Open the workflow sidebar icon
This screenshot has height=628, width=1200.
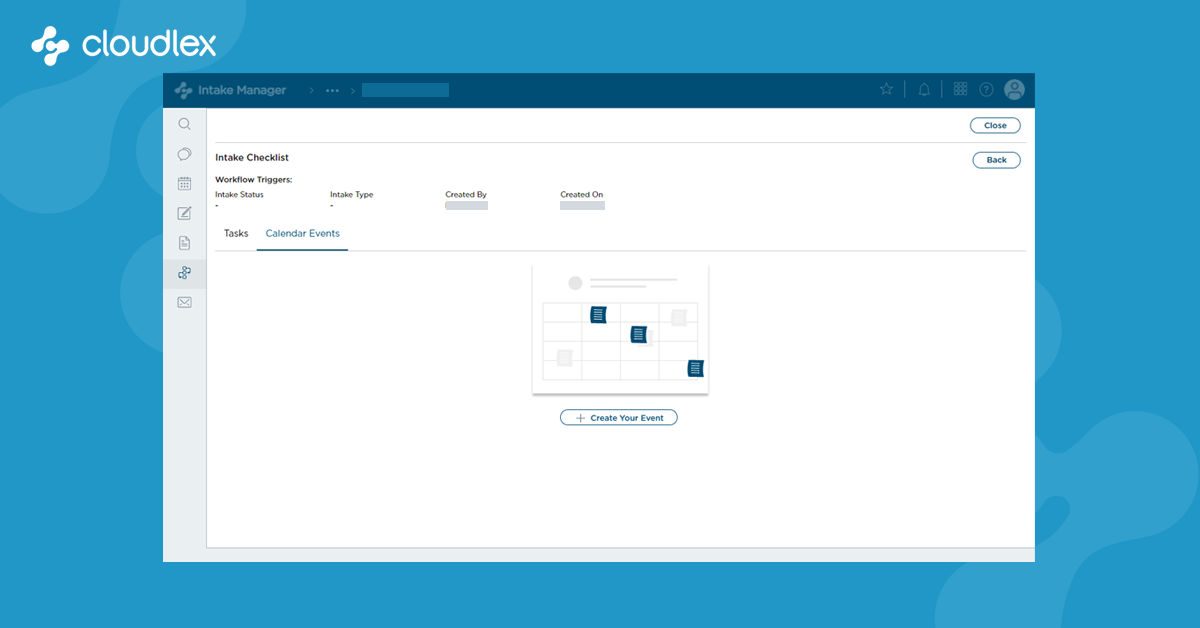click(184, 272)
